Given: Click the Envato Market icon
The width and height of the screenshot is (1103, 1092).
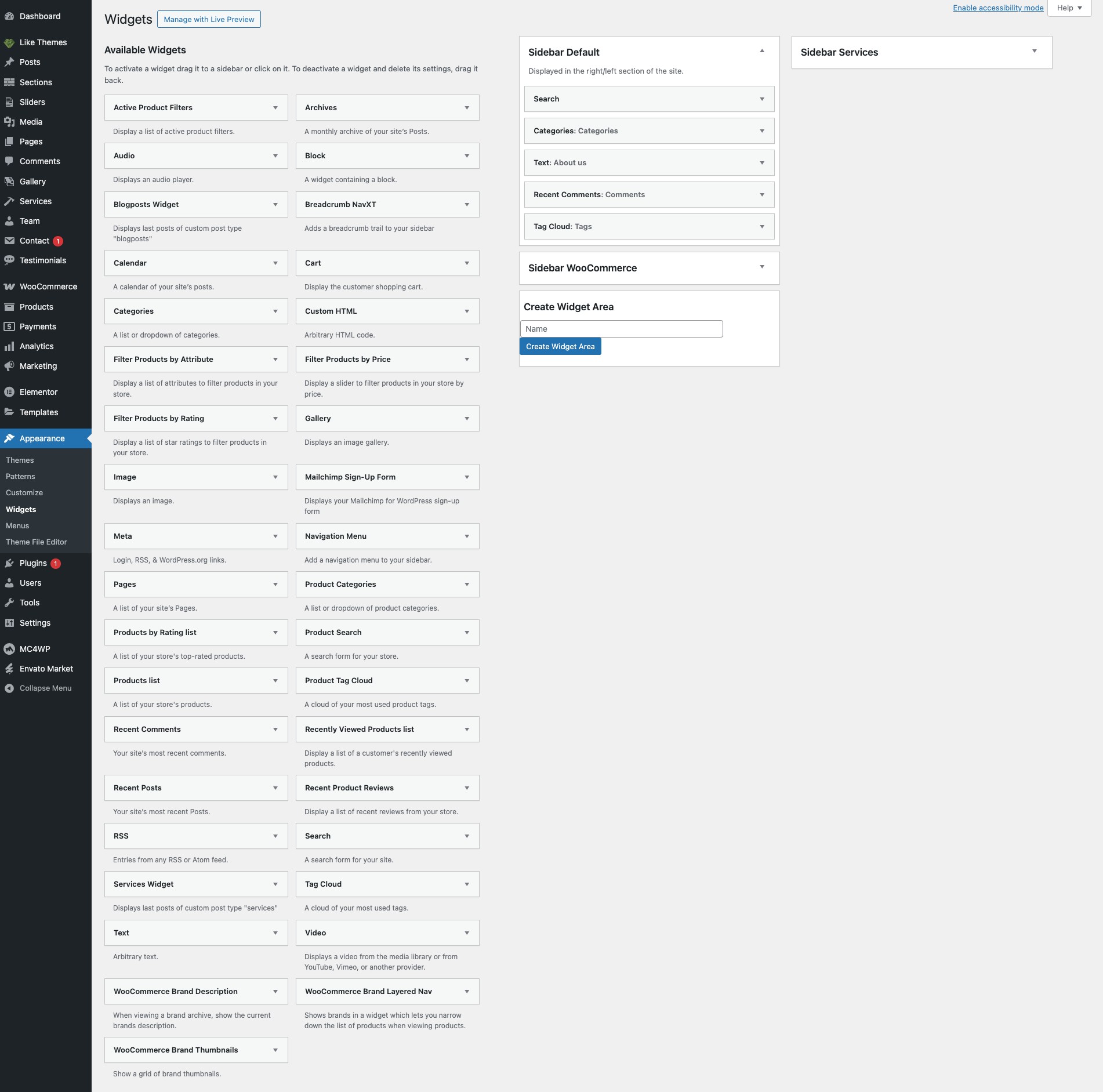Looking at the screenshot, I should (9, 669).
